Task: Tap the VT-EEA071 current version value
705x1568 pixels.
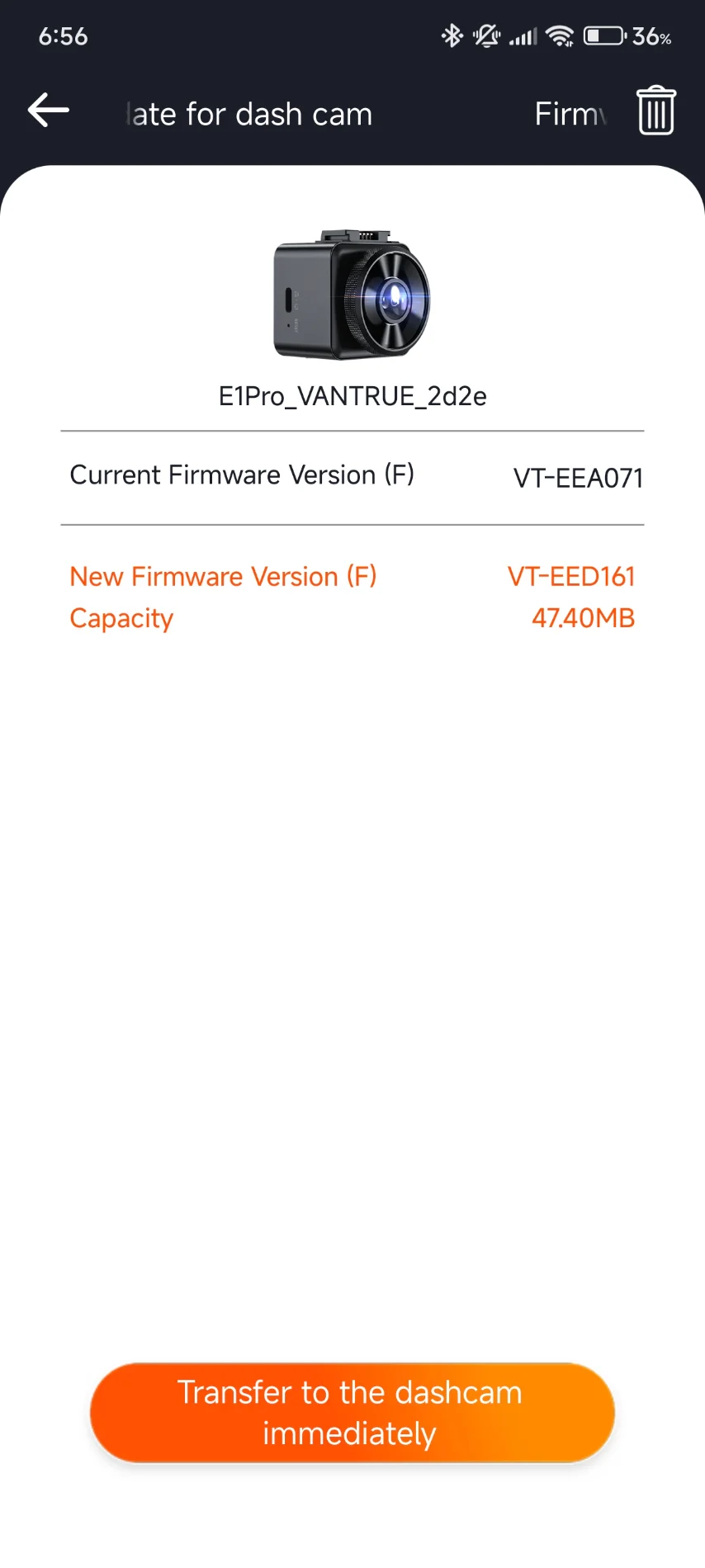Action: point(578,478)
